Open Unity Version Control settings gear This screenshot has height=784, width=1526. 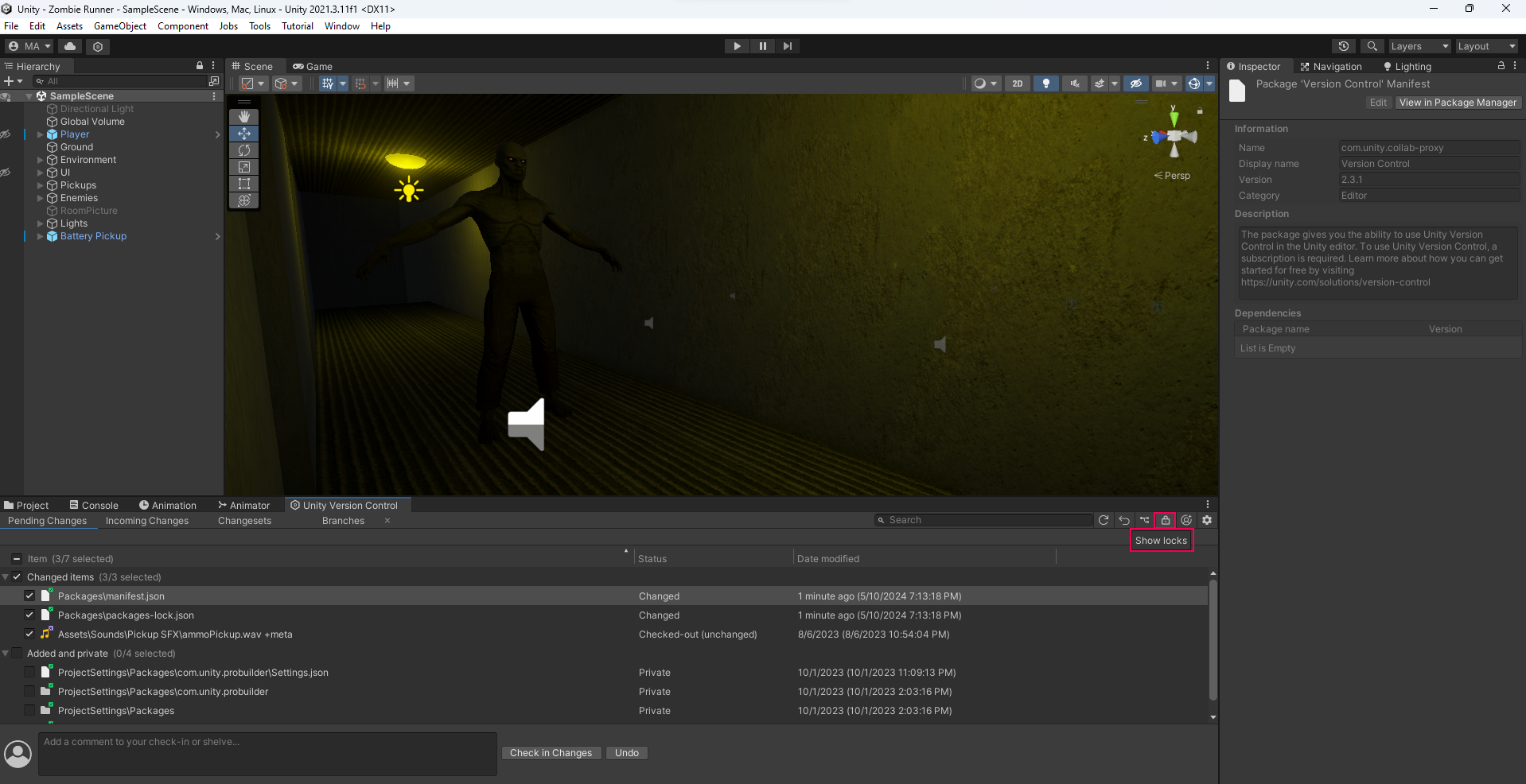coord(1207,520)
